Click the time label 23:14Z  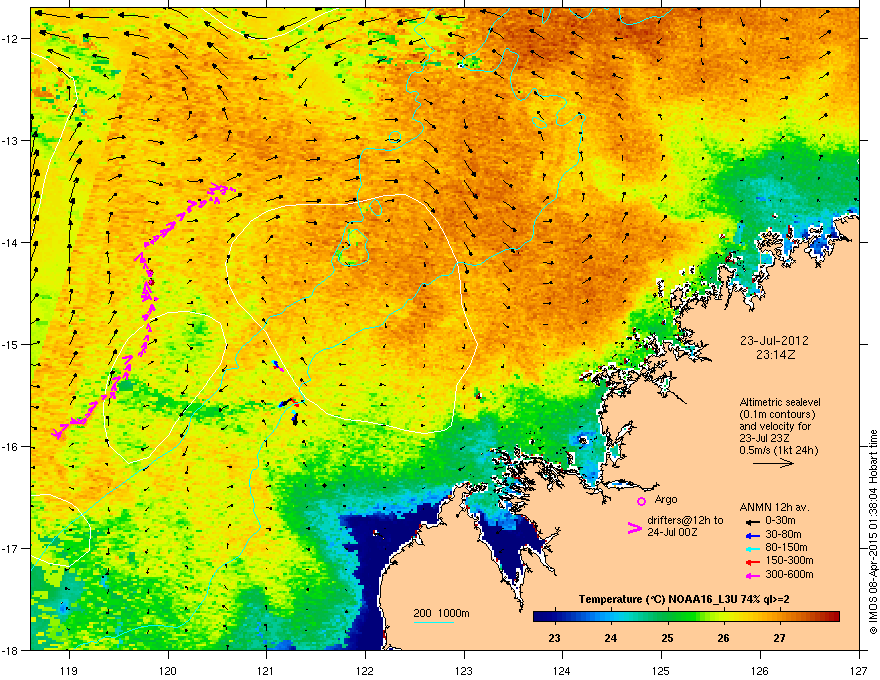775,355
